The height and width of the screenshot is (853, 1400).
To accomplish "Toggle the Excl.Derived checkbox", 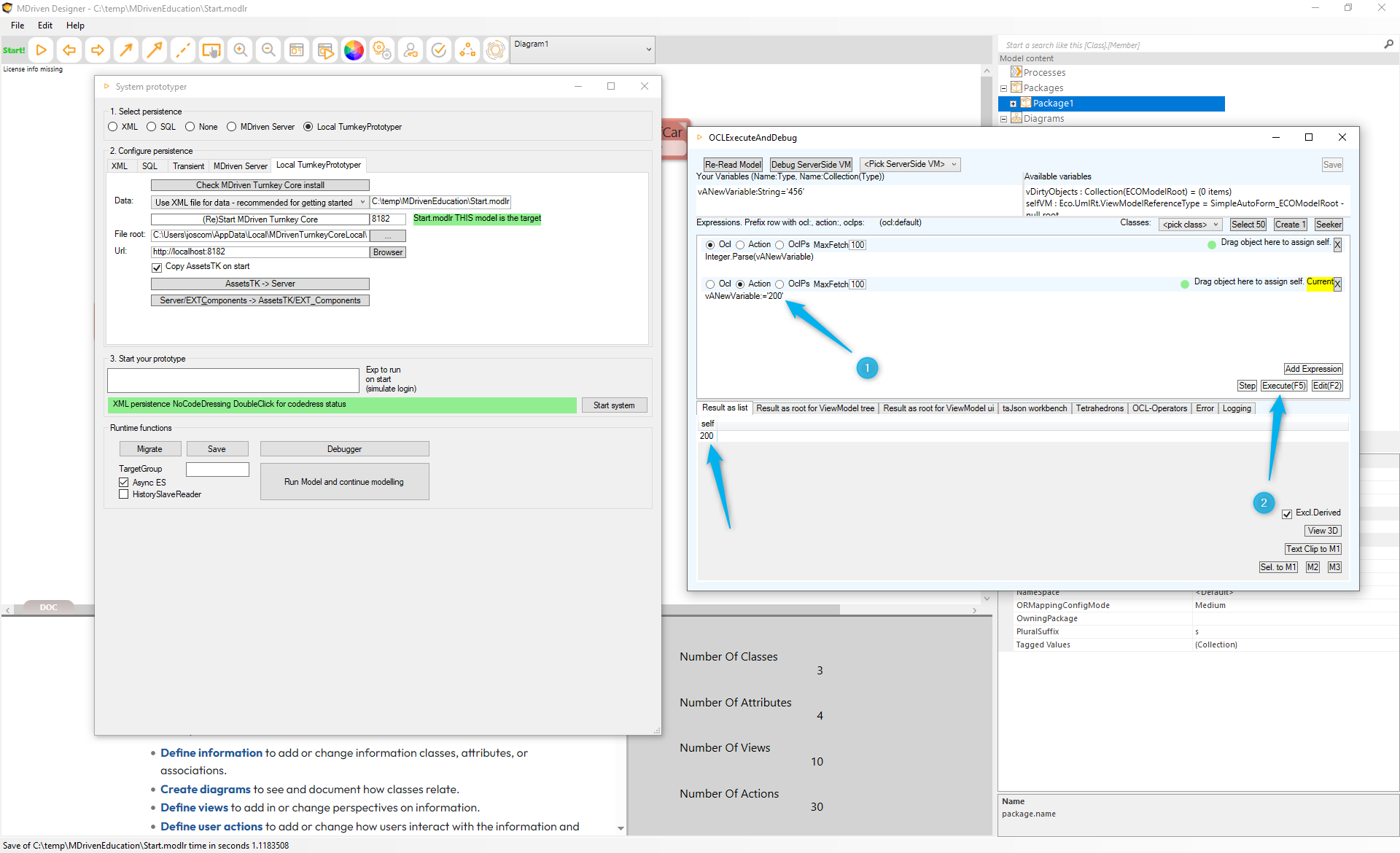I will point(1287,513).
